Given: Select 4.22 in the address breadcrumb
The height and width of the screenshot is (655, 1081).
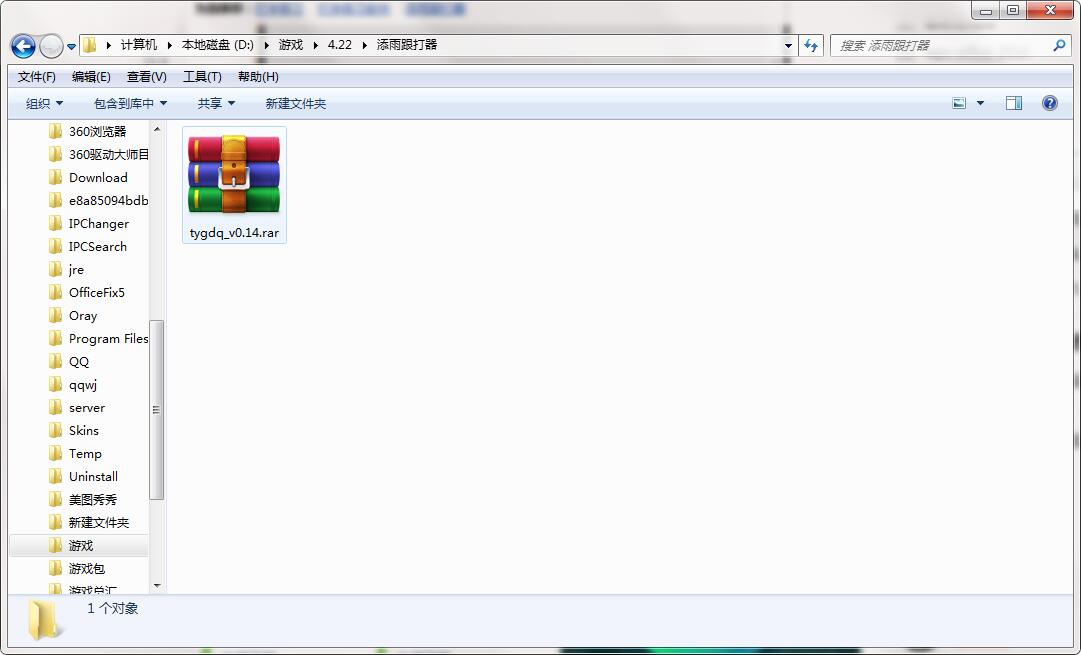Looking at the screenshot, I should click(339, 45).
